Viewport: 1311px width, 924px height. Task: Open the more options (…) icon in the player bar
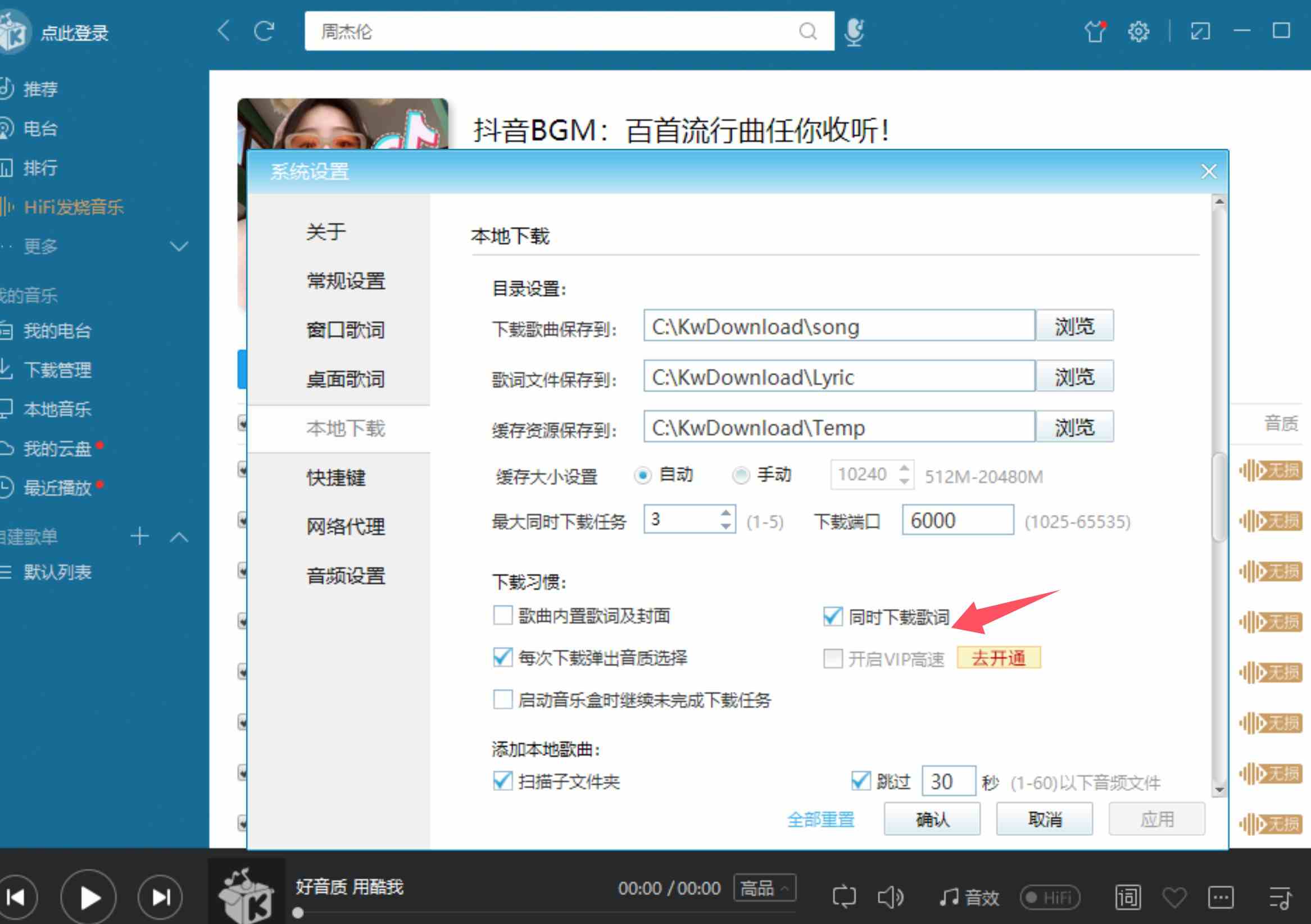[x=1221, y=897]
